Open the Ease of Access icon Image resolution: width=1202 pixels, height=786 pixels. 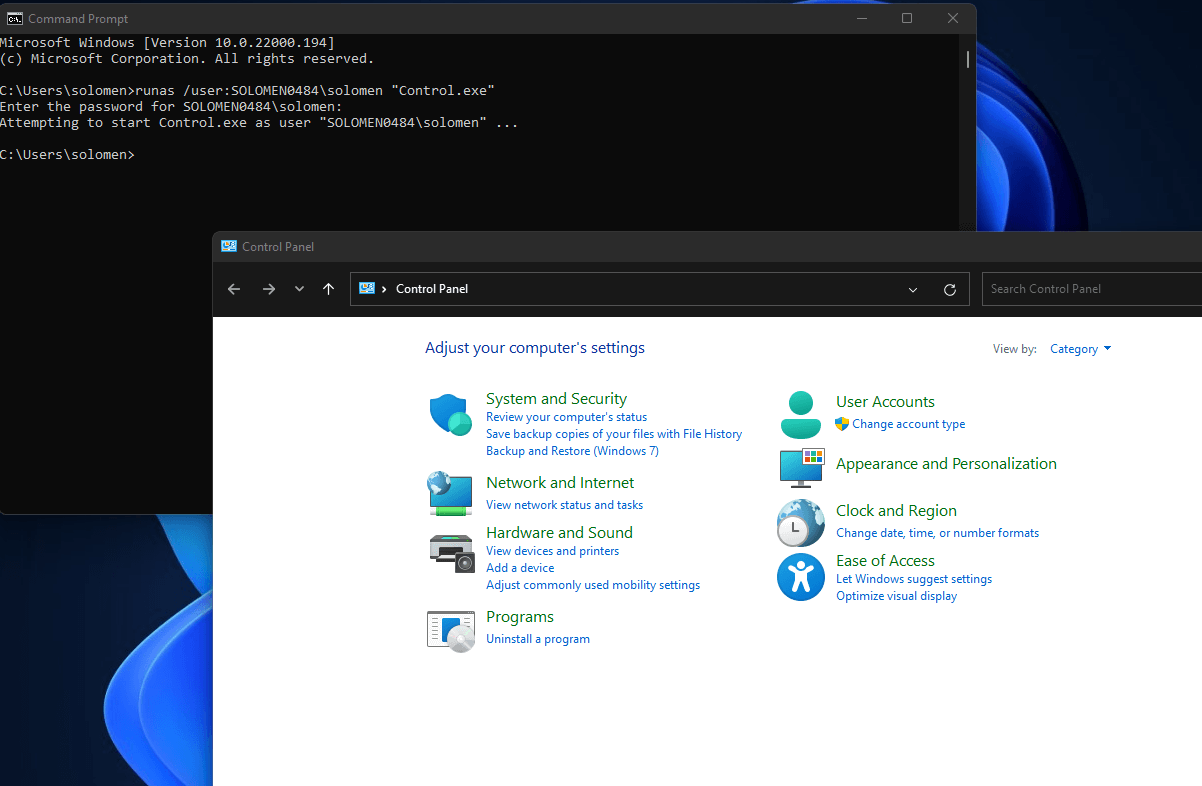(x=801, y=577)
